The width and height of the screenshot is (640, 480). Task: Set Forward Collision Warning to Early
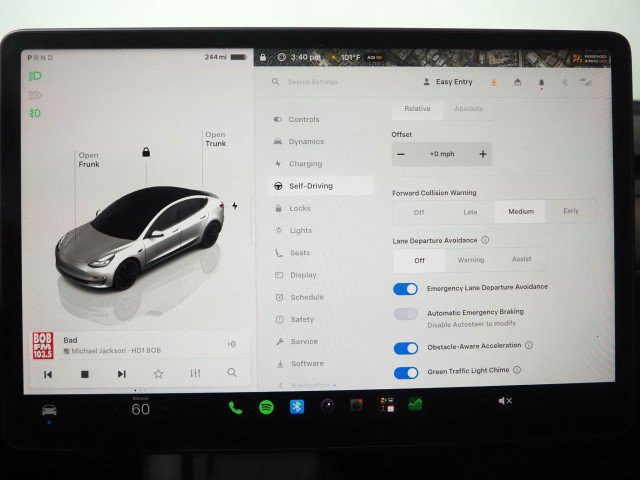pyautogui.click(x=571, y=211)
